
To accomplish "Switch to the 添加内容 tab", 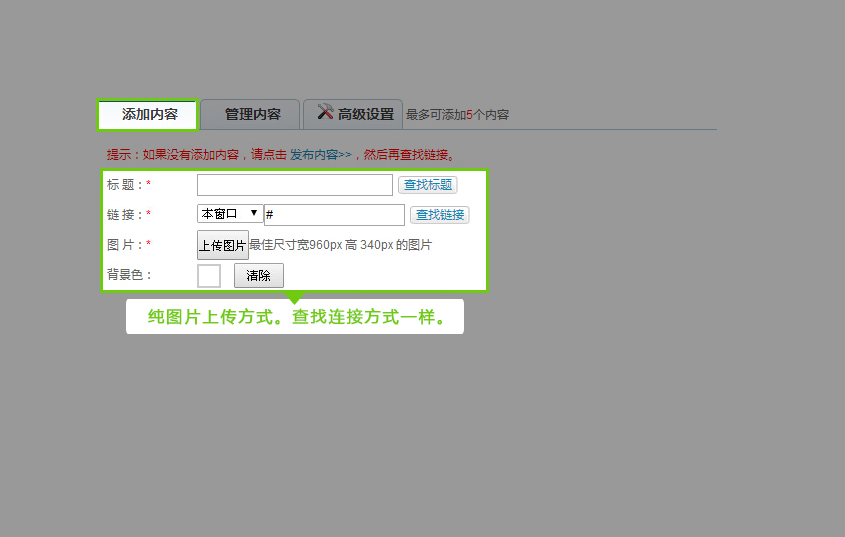I will tap(148, 114).
